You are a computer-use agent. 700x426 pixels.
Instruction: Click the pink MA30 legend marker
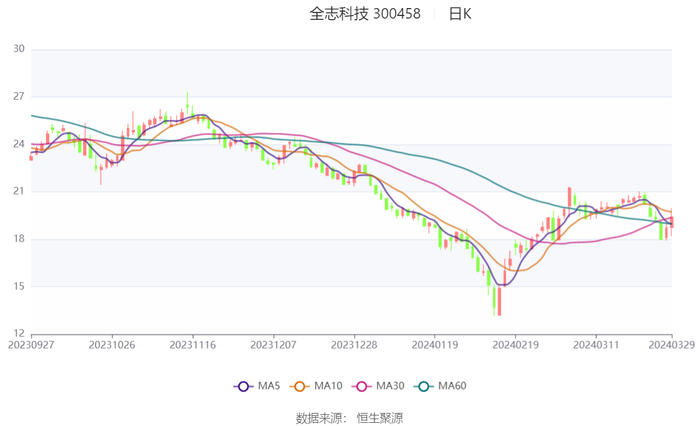(x=360, y=386)
